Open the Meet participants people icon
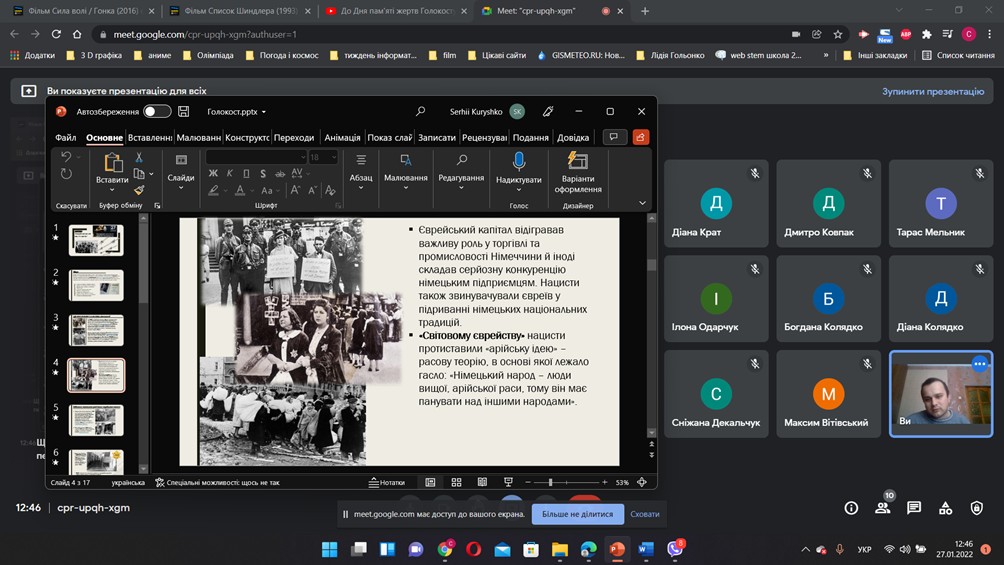Screen dimensions: 1004x565 pyautogui.click(x=883, y=507)
